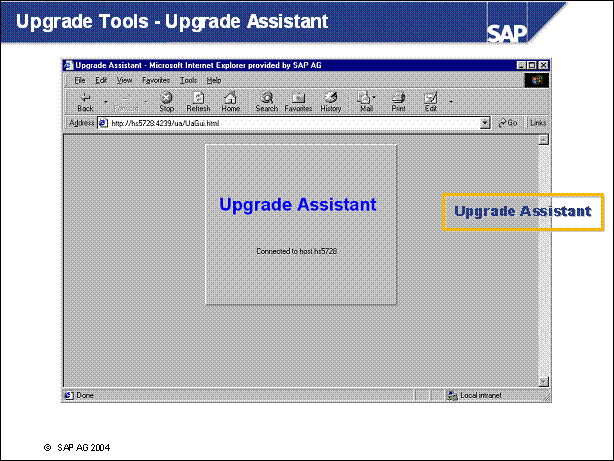Click the Back navigation button
614x461 pixels.
click(85, 101)
